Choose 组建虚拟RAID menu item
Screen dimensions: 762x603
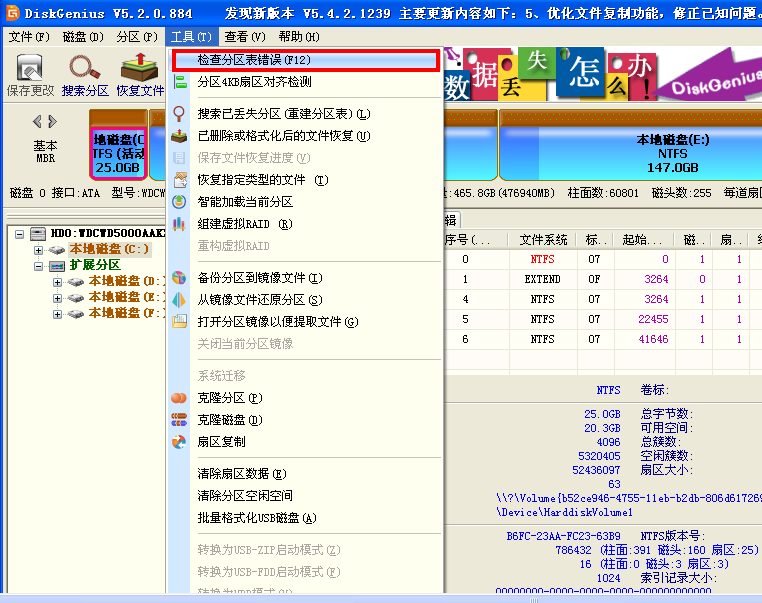[x=244, y=224]
